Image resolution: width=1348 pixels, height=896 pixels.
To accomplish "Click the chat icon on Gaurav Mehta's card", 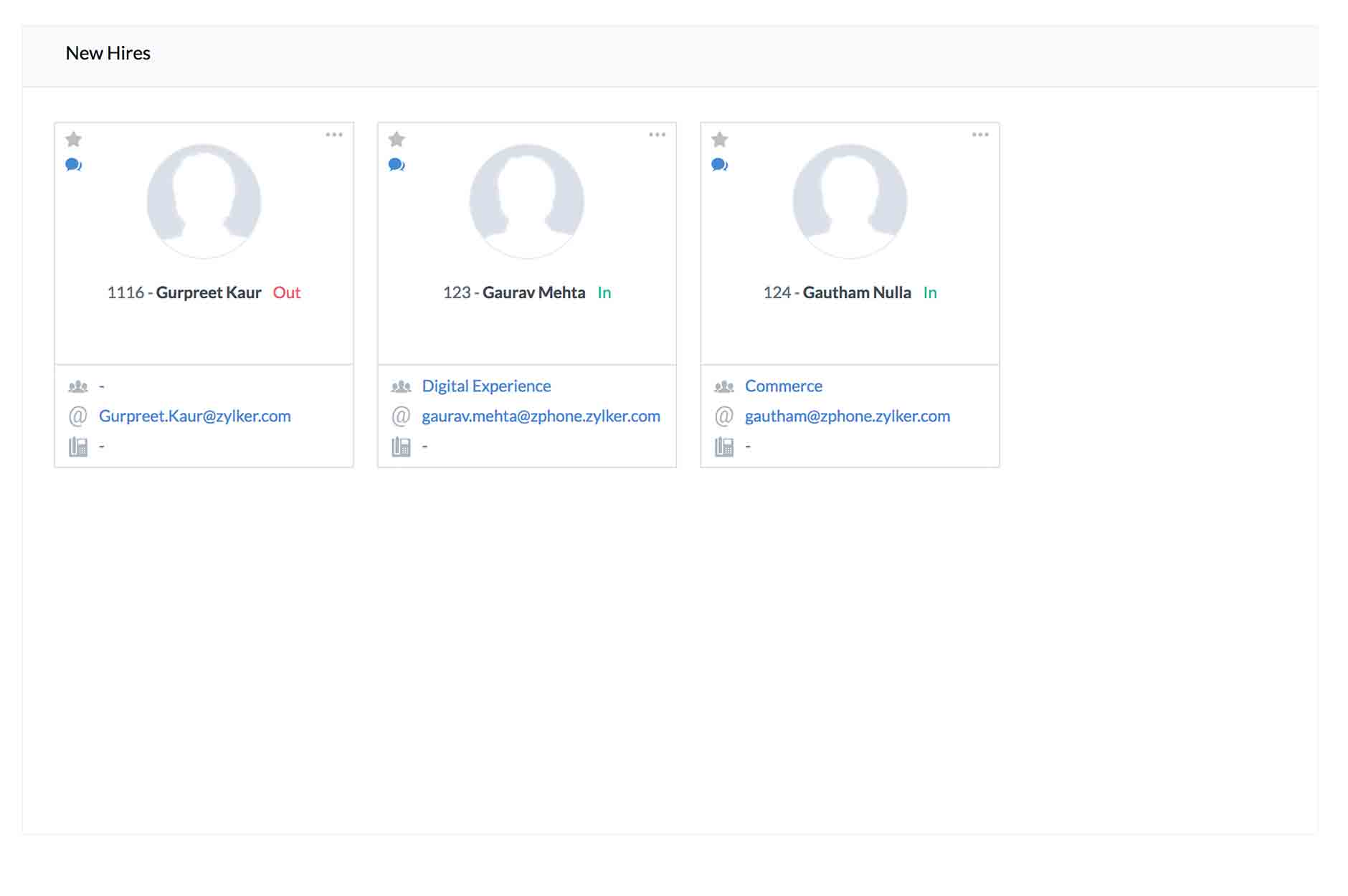I will pyautogui.click(x=397, y=164).
